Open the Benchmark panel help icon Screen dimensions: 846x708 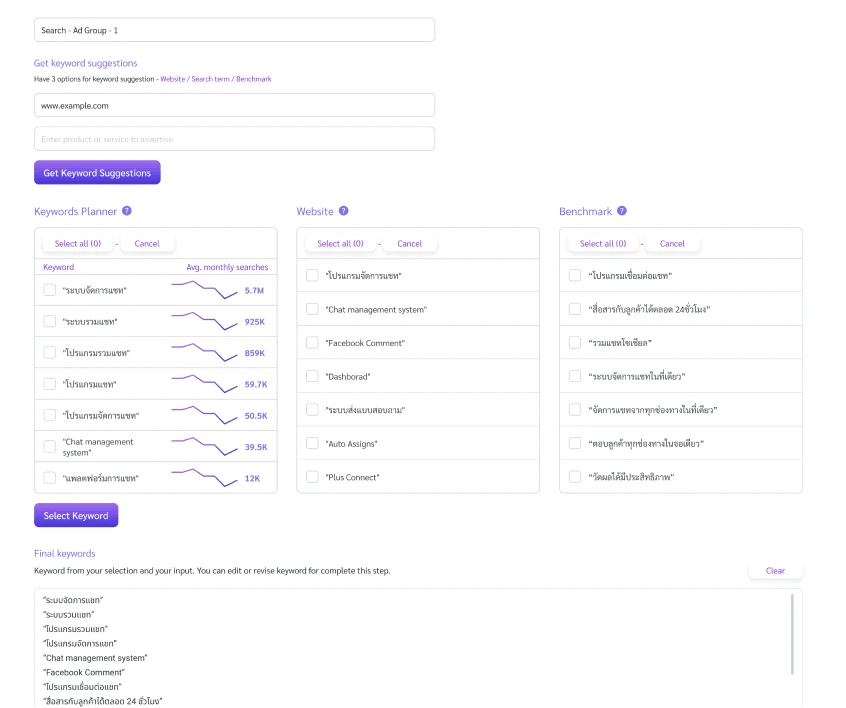pyautogui.click(x=622, y=211)
